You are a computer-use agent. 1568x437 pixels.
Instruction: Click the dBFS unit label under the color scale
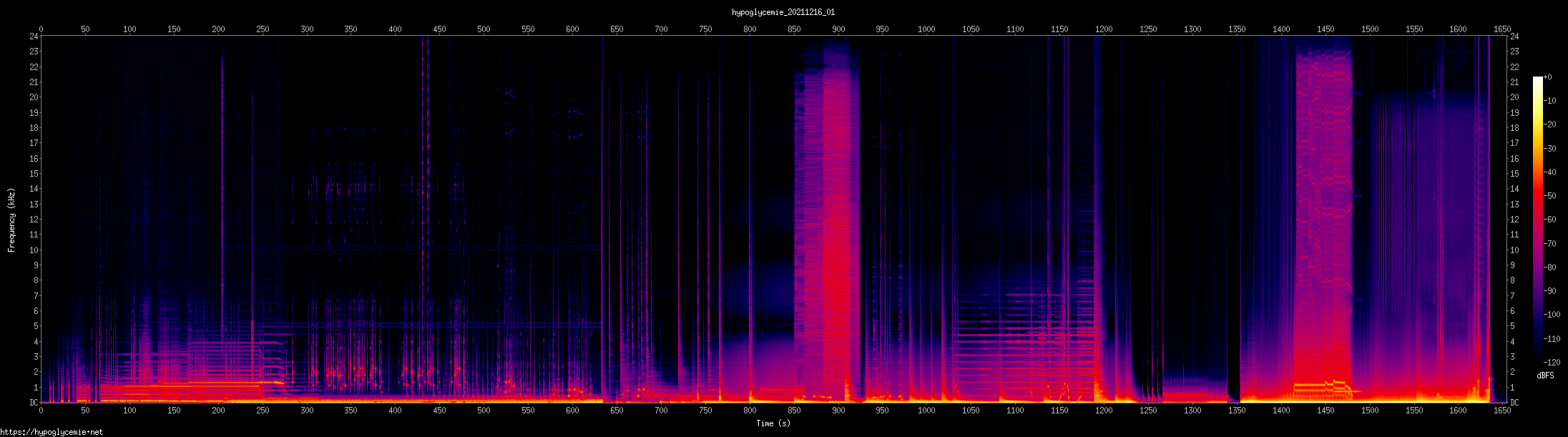[x=1545, y=375]
